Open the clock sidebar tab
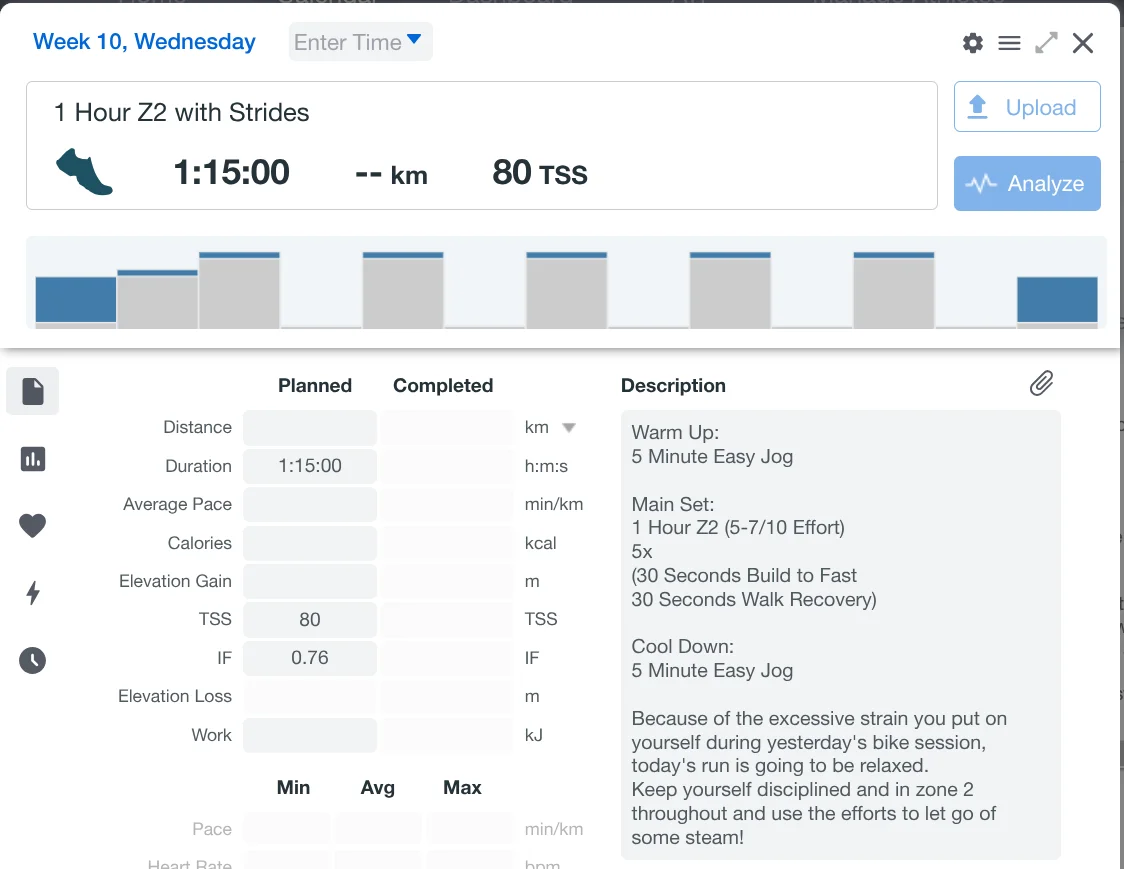 click(33, 660)
